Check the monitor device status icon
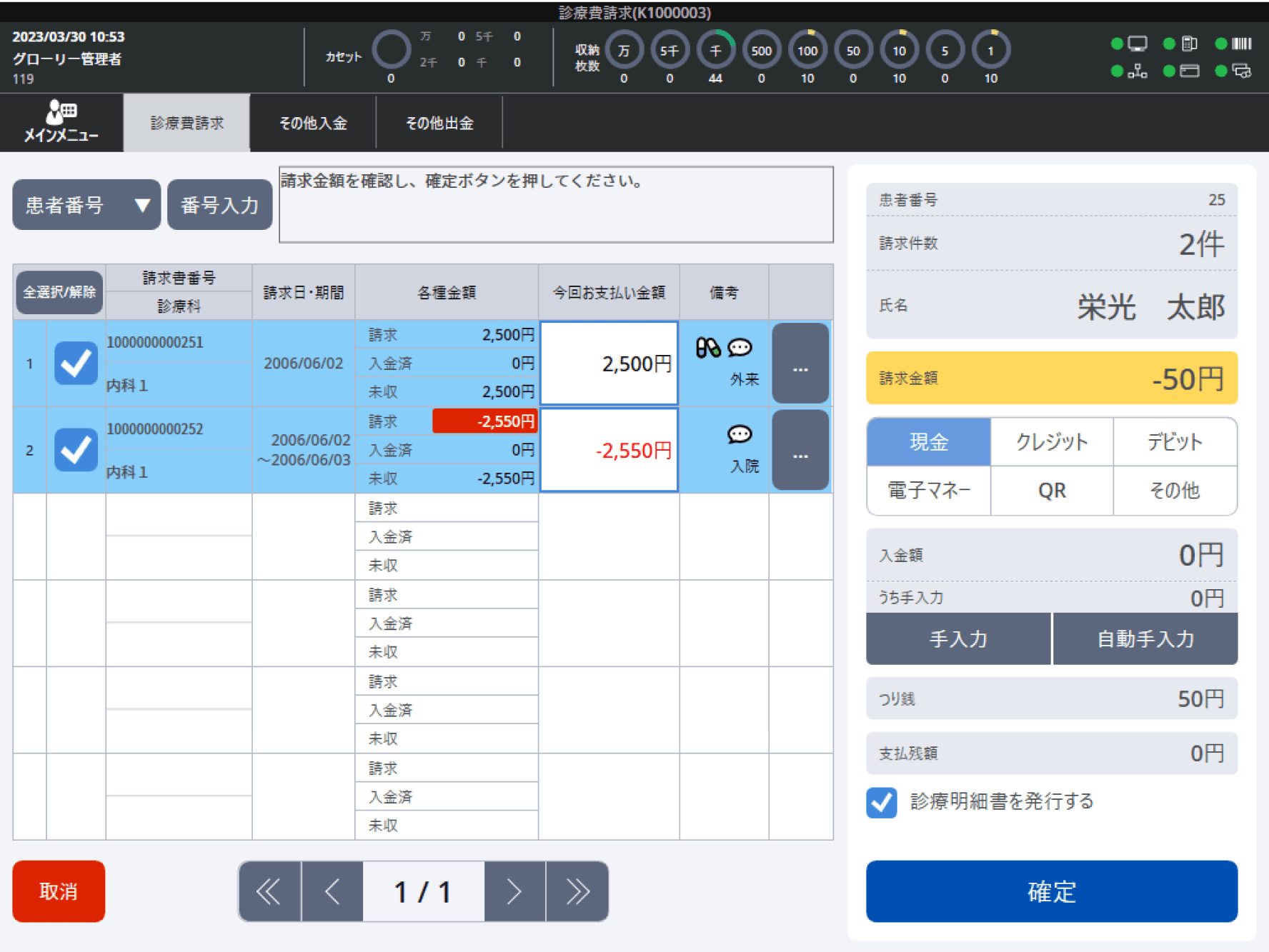 (1138, 44)
